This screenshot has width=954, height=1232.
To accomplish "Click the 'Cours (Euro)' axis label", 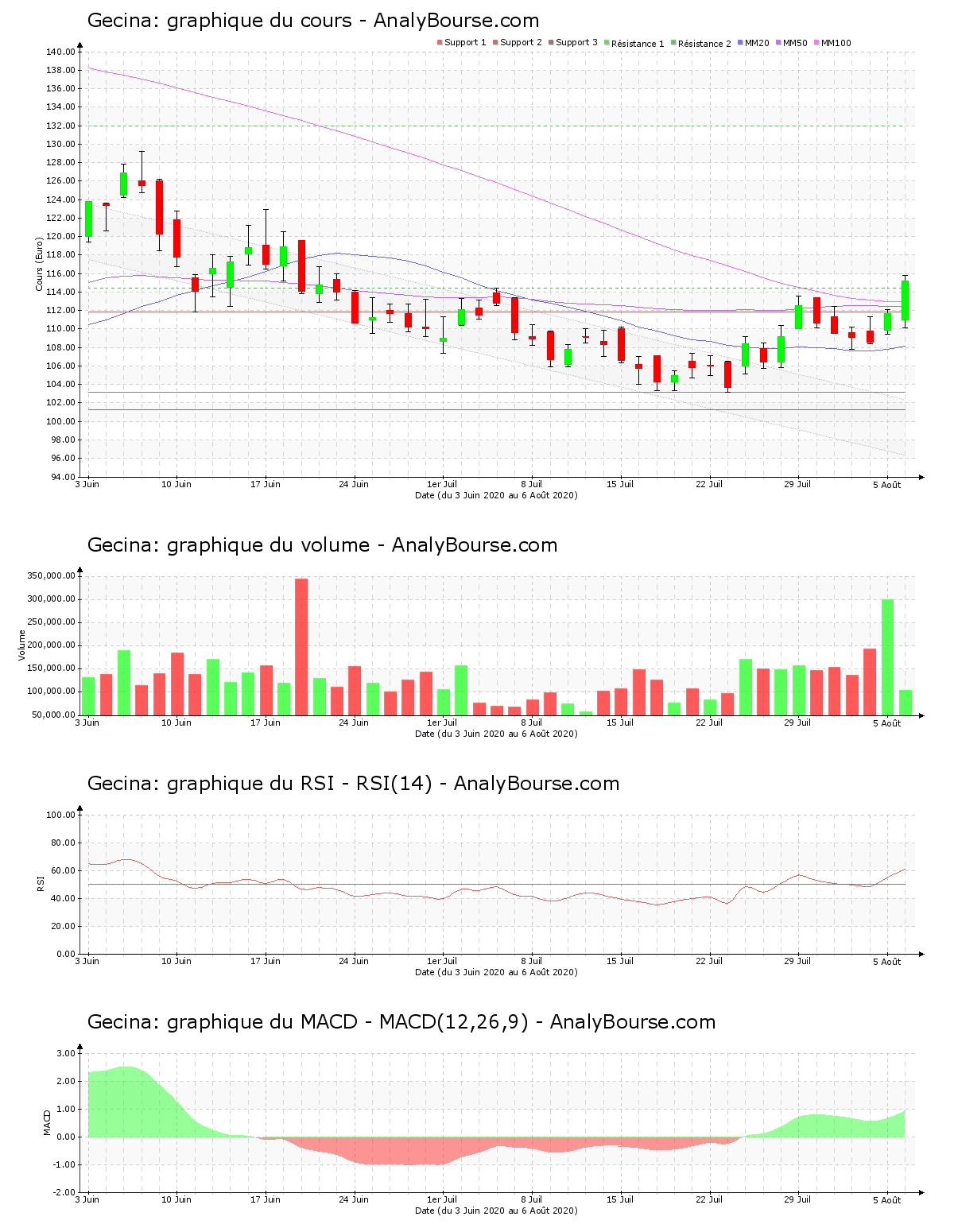I will [x=39, y=264].
